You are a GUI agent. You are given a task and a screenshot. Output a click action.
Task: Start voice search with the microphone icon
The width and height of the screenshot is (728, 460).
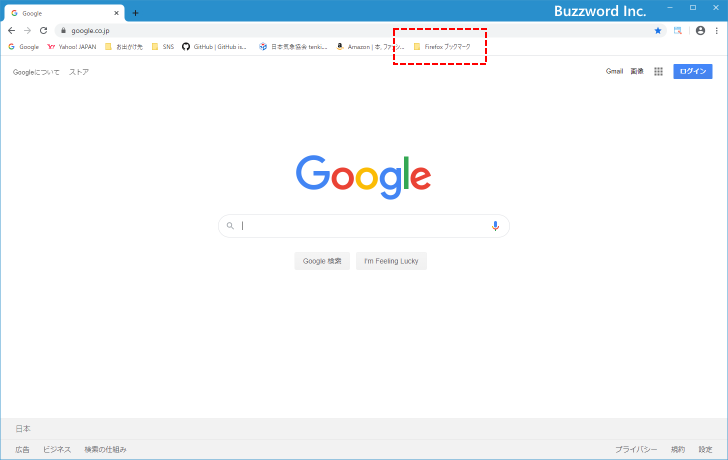tap(495, 226)
